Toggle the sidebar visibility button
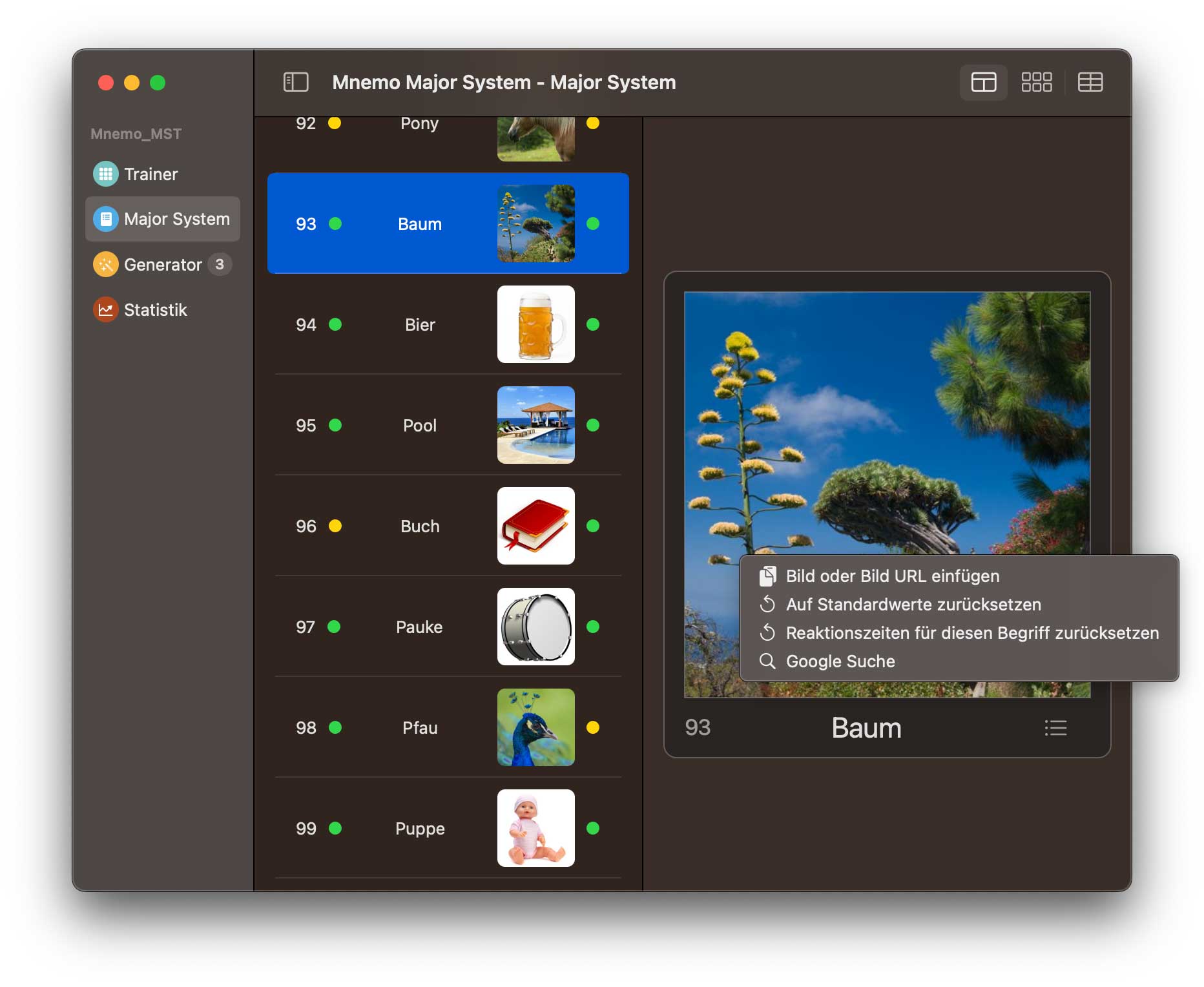The width and height of the screenshot is (1204, 987). (x=296, y=82)
